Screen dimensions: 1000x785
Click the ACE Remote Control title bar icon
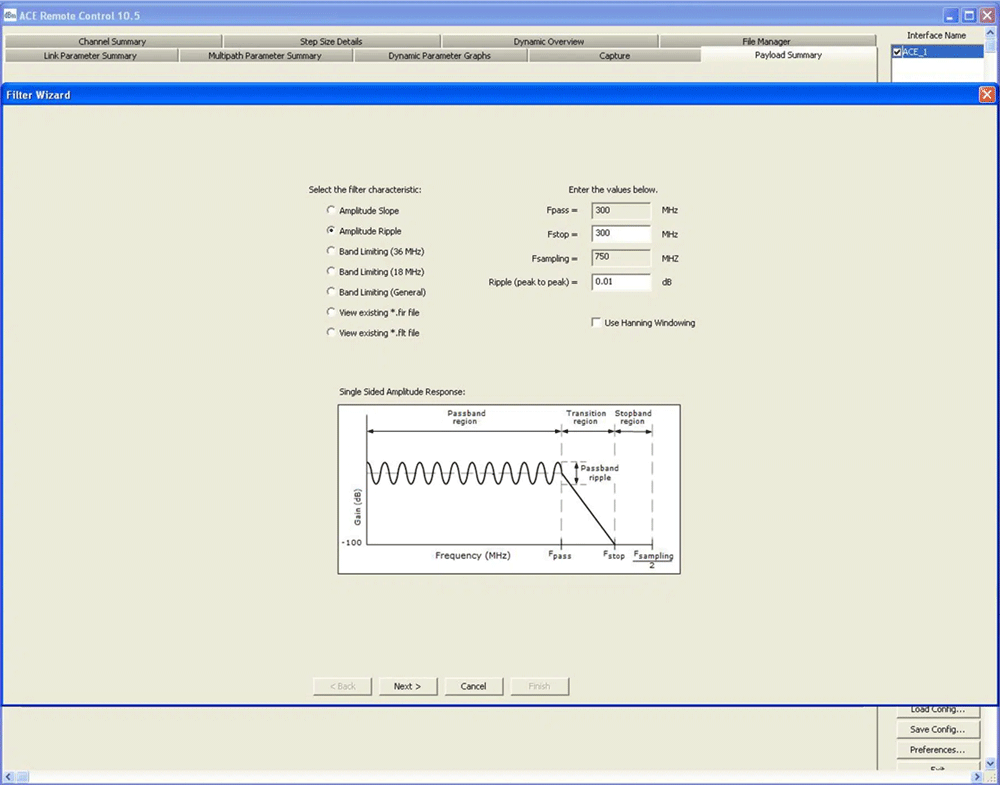tap(10, 15)
